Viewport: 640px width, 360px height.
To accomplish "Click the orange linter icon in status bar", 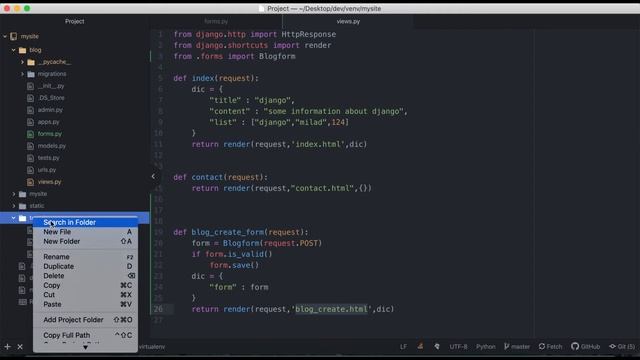I will click(420, 346).
